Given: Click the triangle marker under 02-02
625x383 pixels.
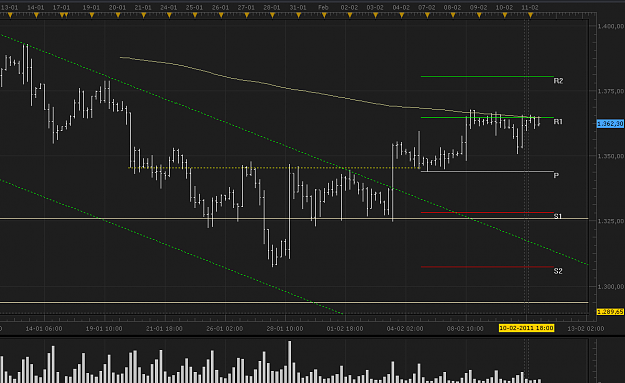Looking at the screenshot, I should (350, 15).
